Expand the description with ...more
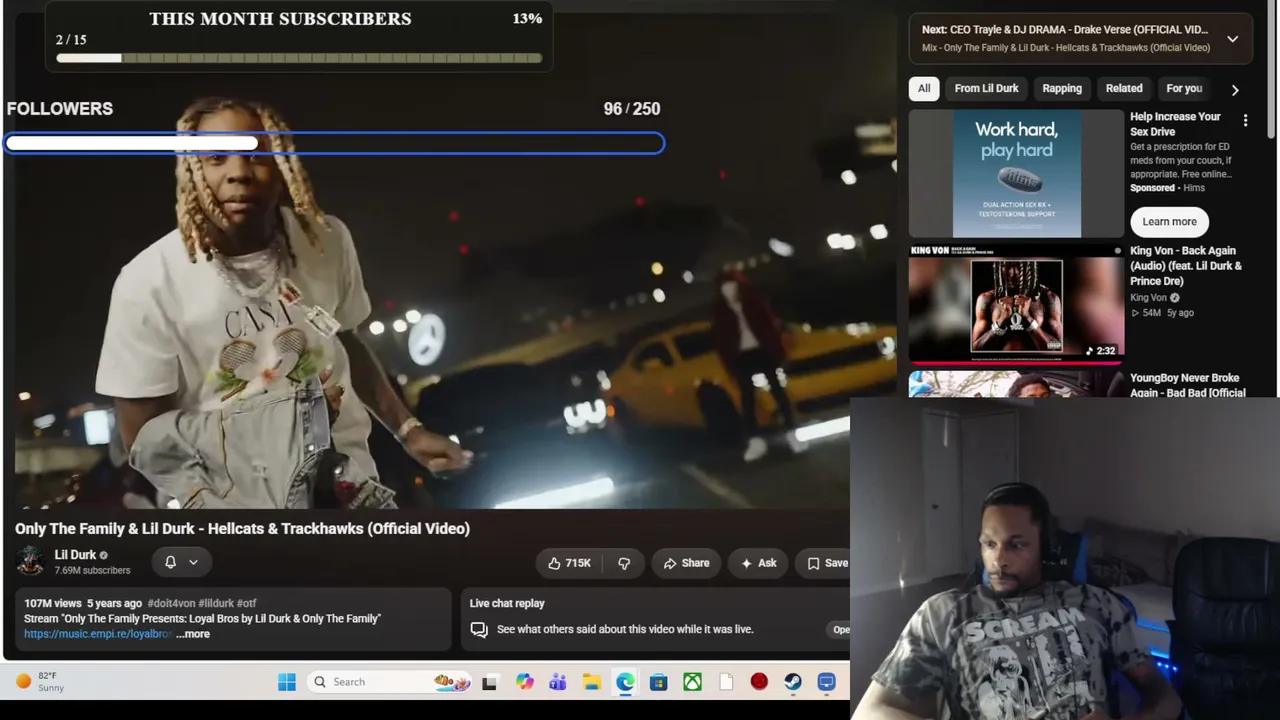This screenshot has width=1280, height=720. [193, 634]
